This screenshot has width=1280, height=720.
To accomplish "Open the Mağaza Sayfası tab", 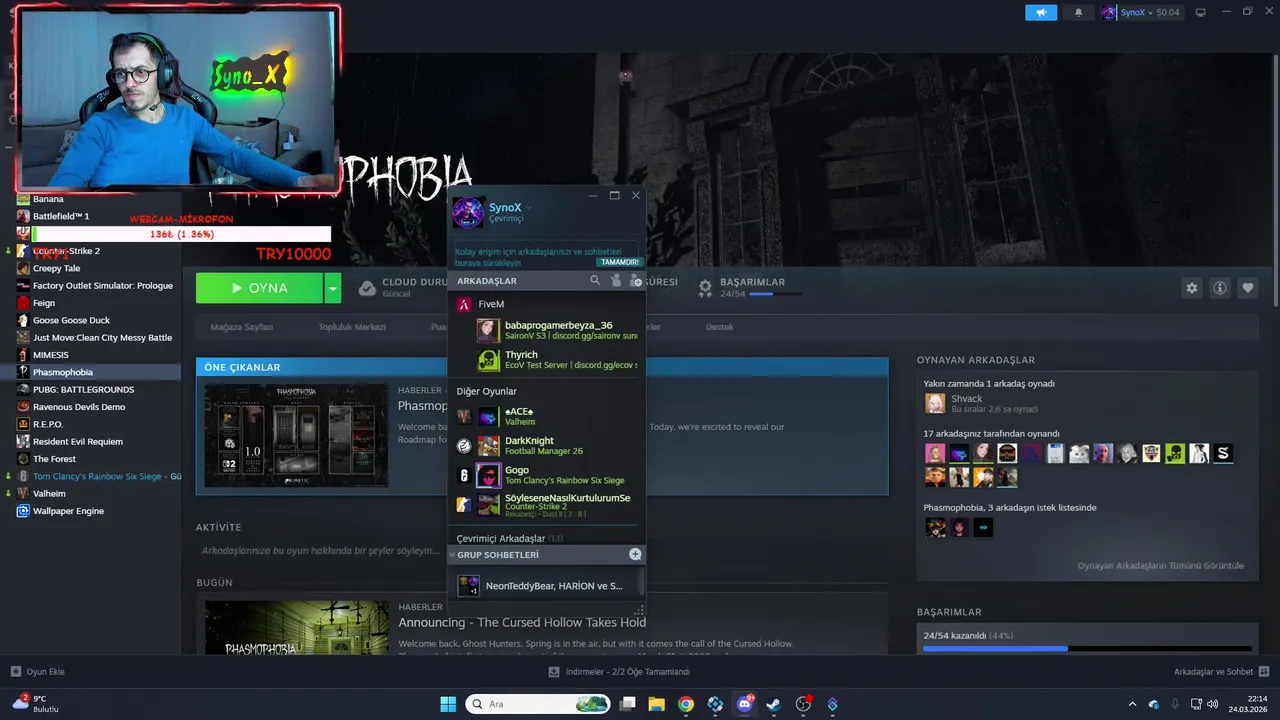I will coord(241,327).
